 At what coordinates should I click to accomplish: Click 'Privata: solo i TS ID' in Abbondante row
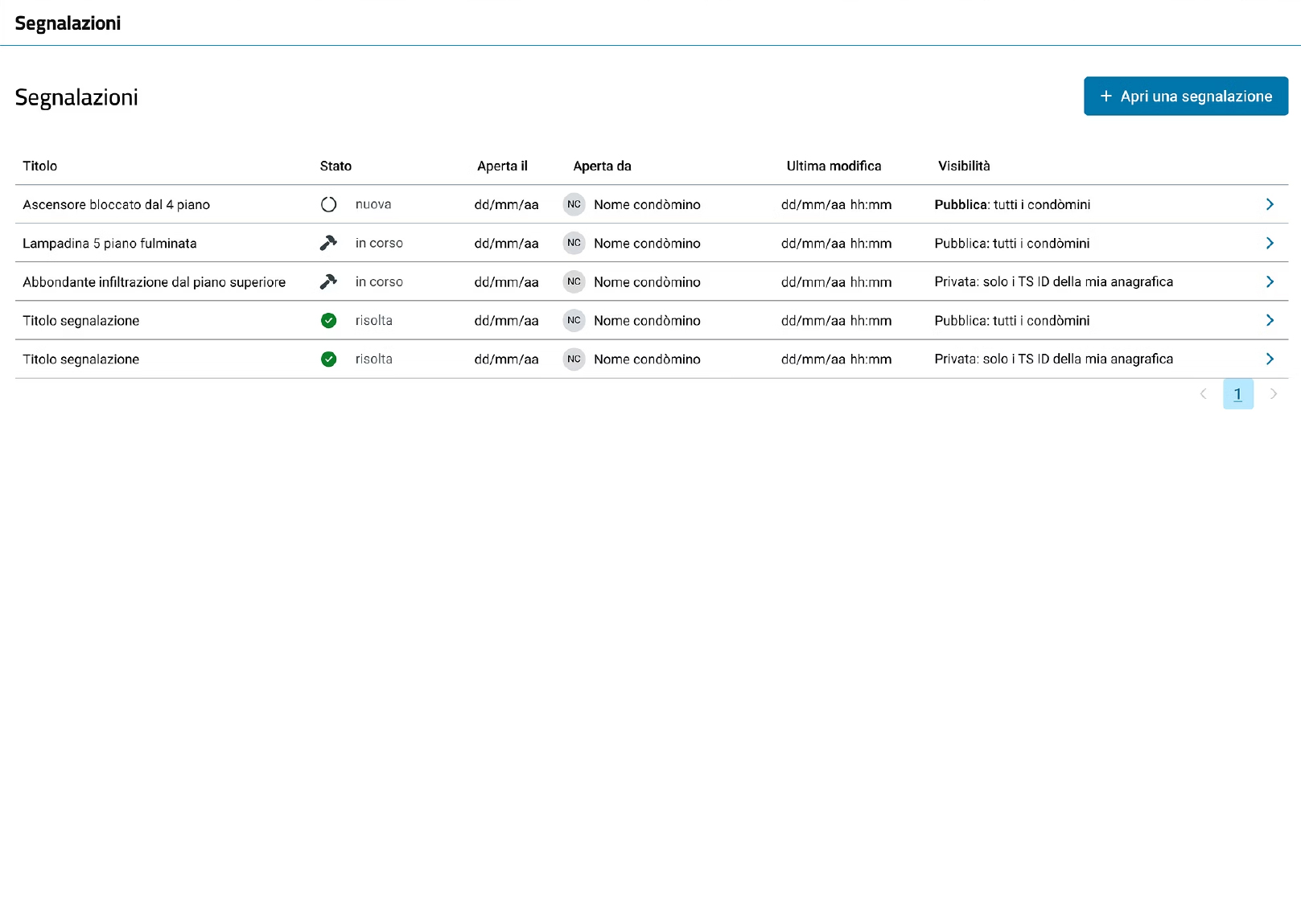1053,281
